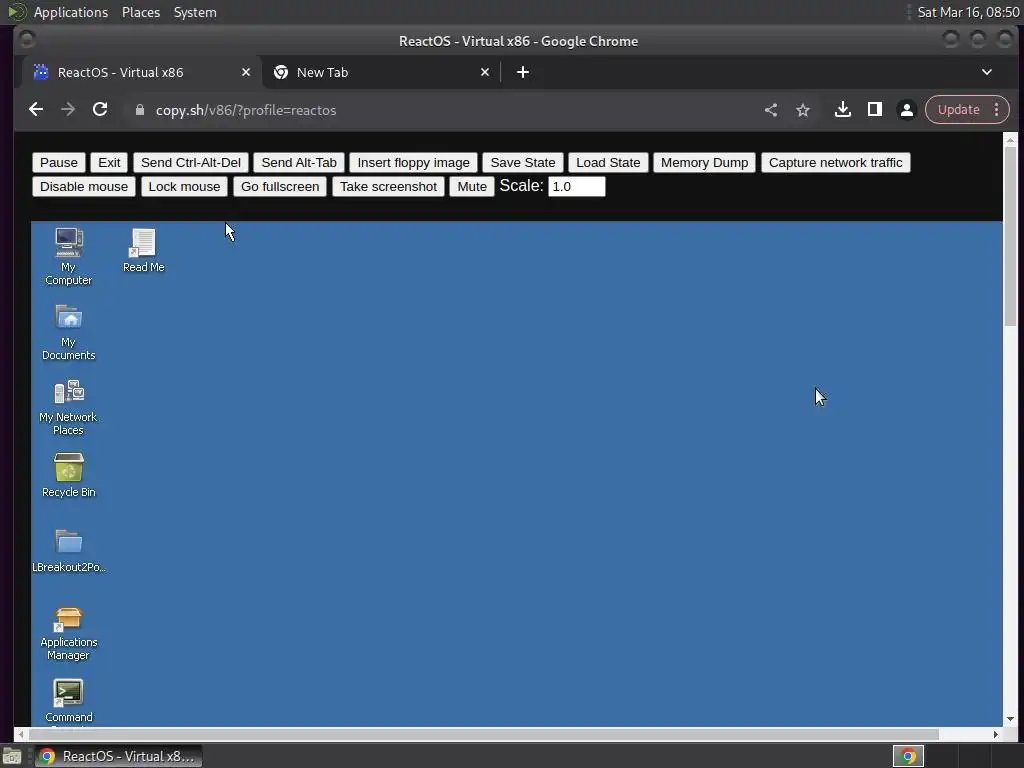Open tab search dropdown arrow

click(x=987, y=72)
